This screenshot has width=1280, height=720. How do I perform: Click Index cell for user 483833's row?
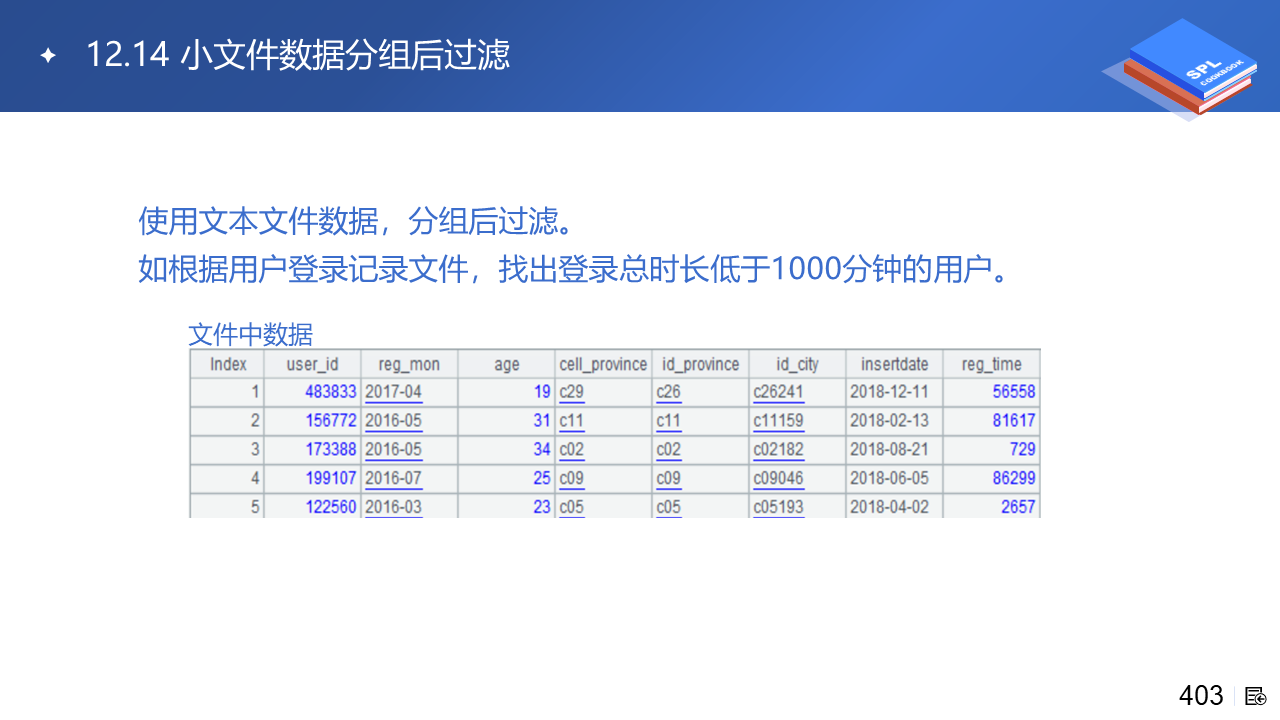click(x=227, y=392)
